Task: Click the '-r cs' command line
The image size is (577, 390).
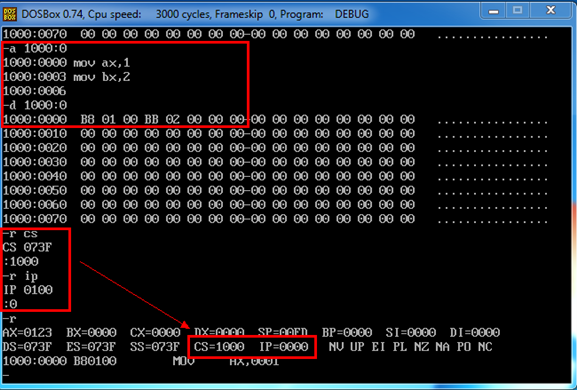Action: pyautogui.click(x=21, y=234)
